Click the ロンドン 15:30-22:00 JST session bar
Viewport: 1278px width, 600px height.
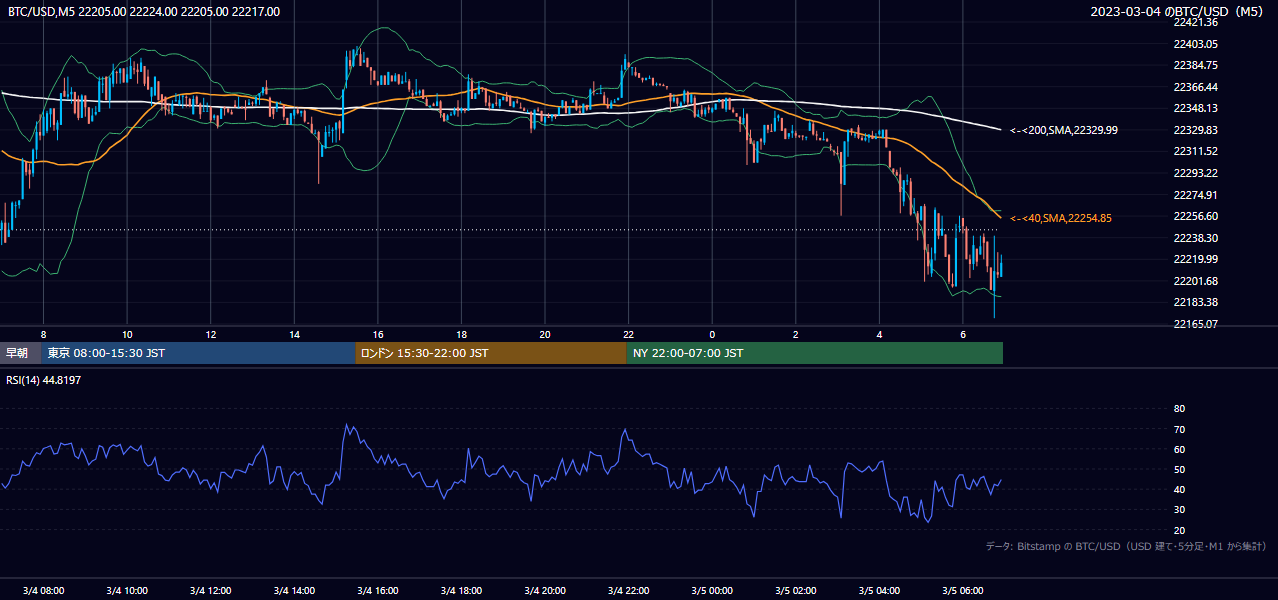491,353
